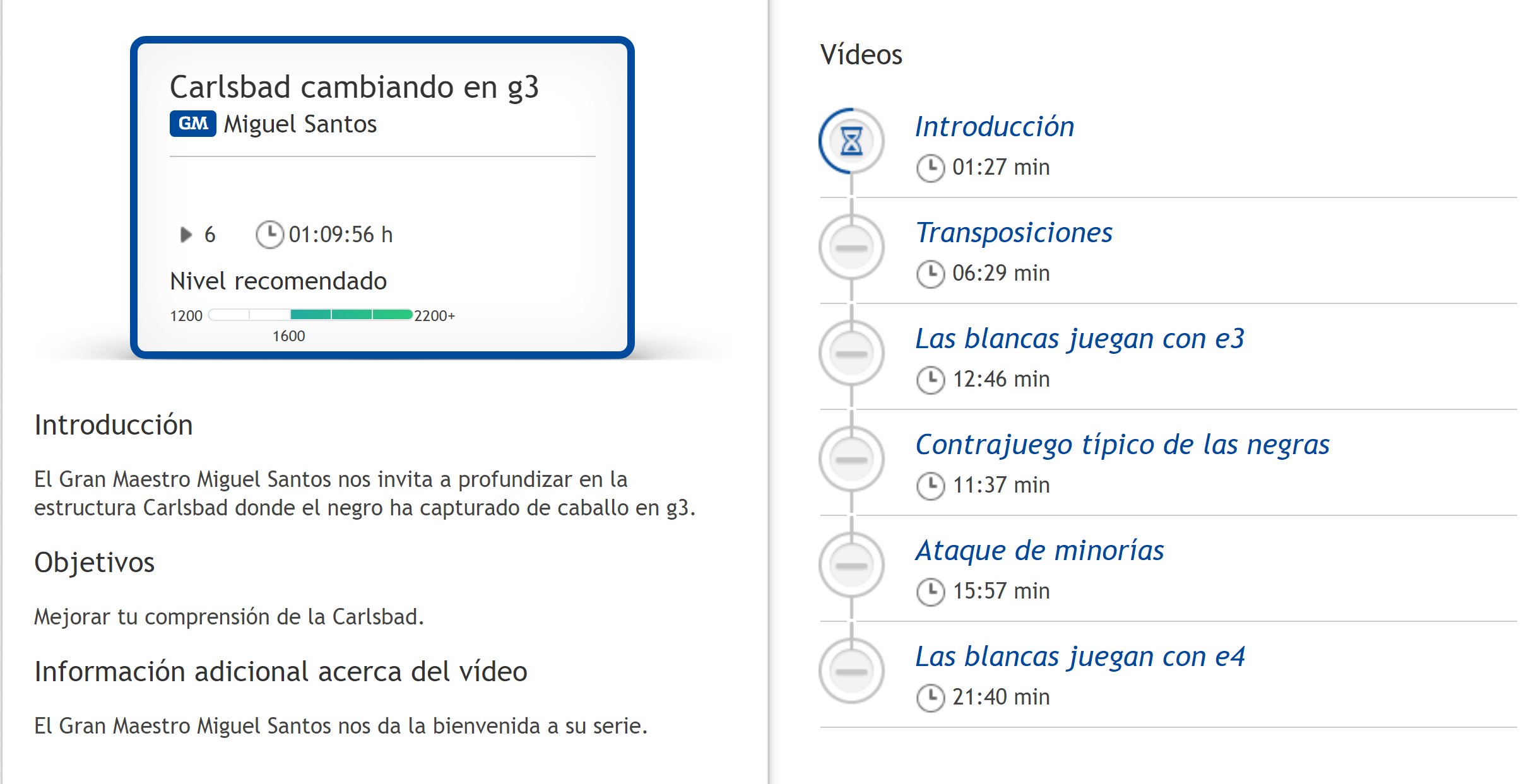
Task: Click the status circle beside Las blancas juegan con e4
Action: pyautogui.click(x=851, y=671)
